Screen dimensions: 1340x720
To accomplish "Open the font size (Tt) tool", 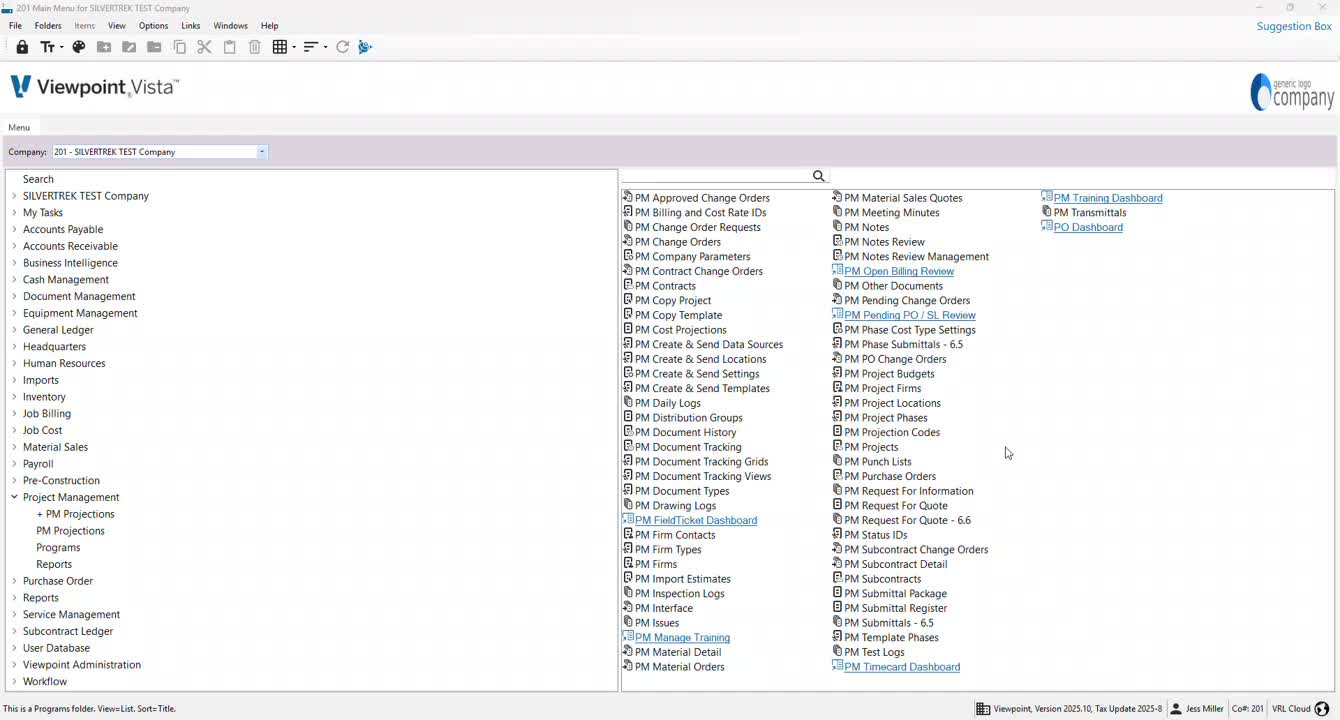I will (x=47, y=47).
